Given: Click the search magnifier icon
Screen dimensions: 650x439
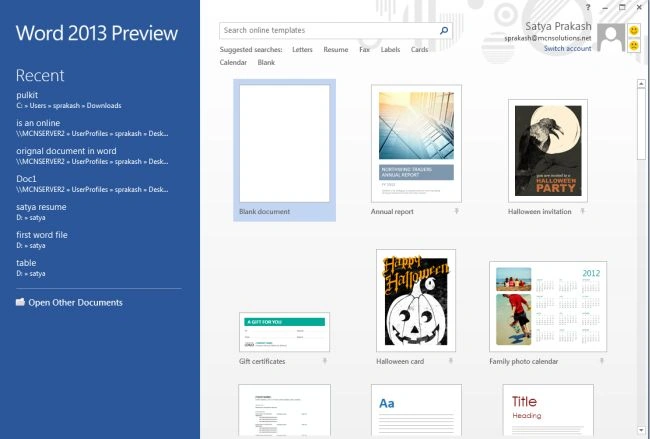Looking at the screenshot, I should [444, 30].
